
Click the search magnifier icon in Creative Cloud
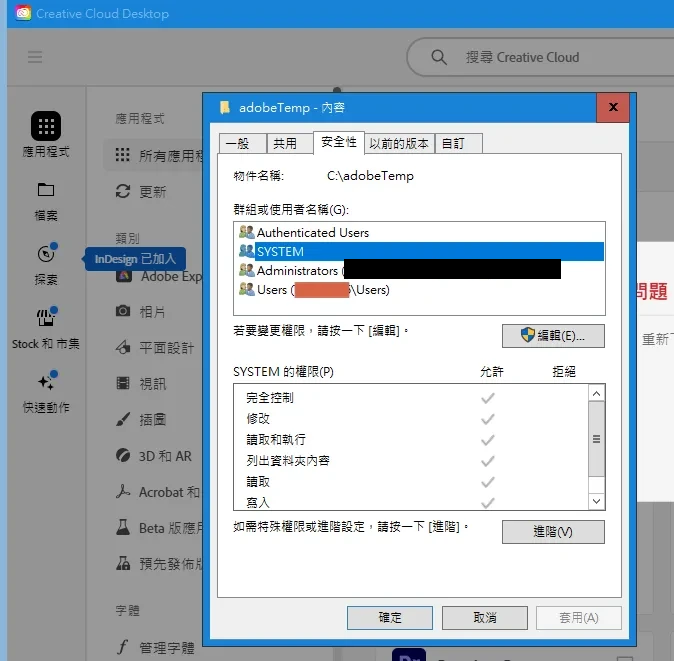click(439, 57)
